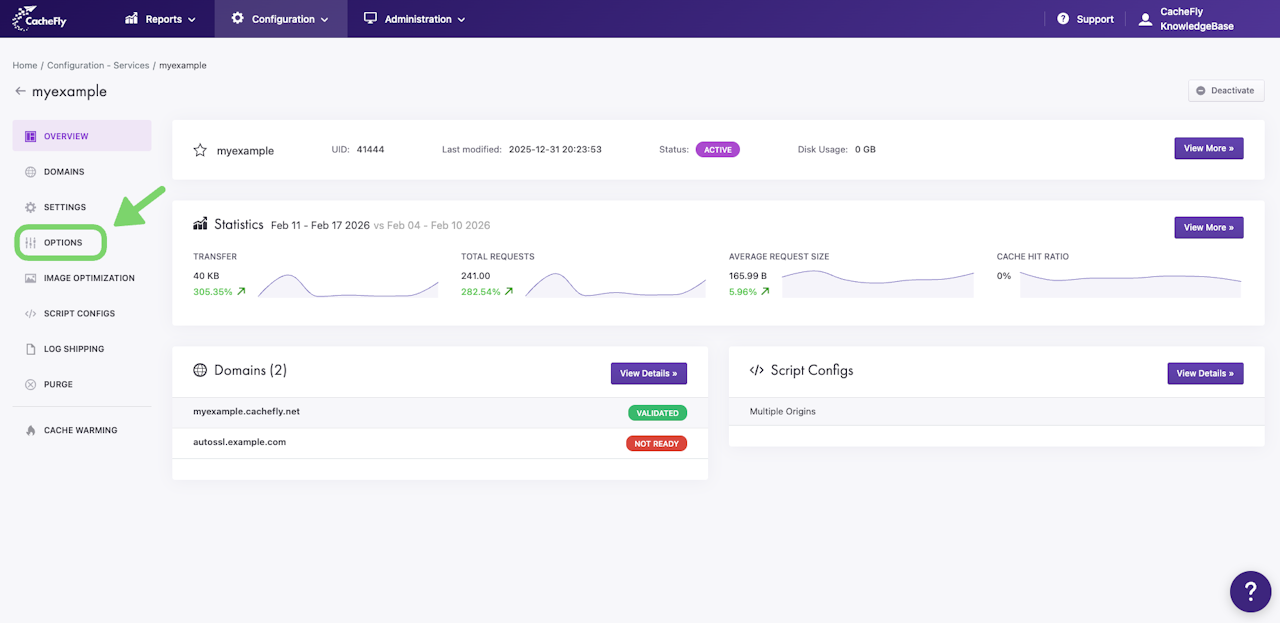Click the Log Shipping file icon

pos(30,349)
